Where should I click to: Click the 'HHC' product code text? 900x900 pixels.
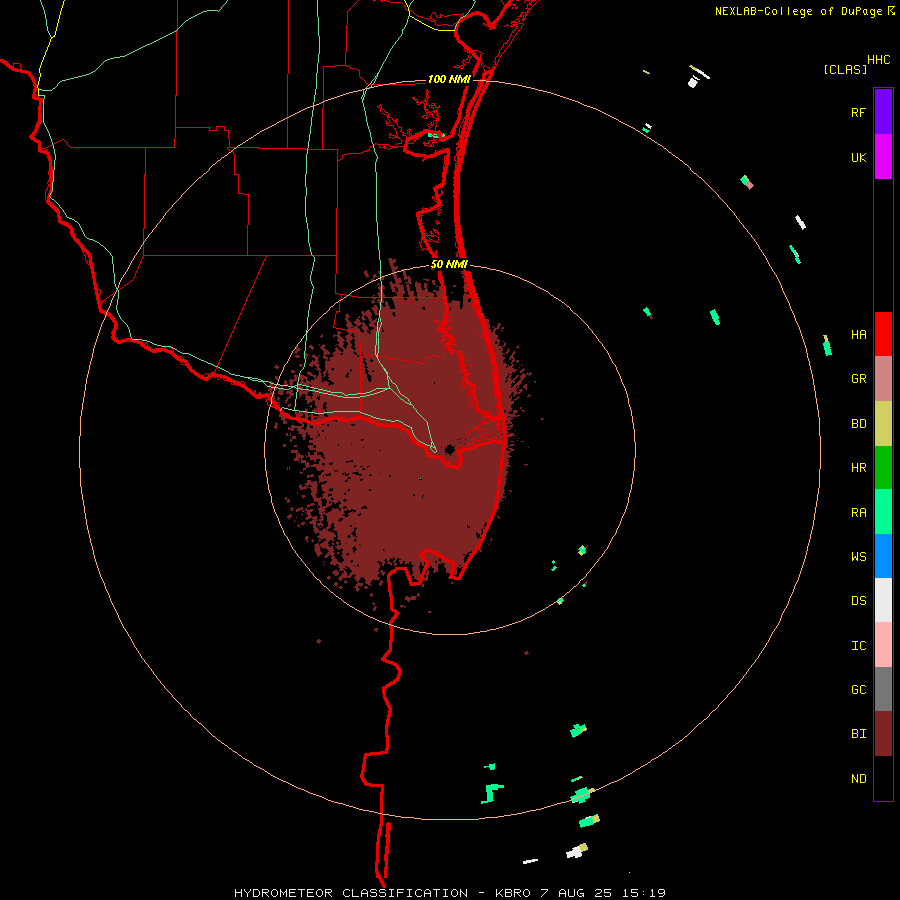878,60
